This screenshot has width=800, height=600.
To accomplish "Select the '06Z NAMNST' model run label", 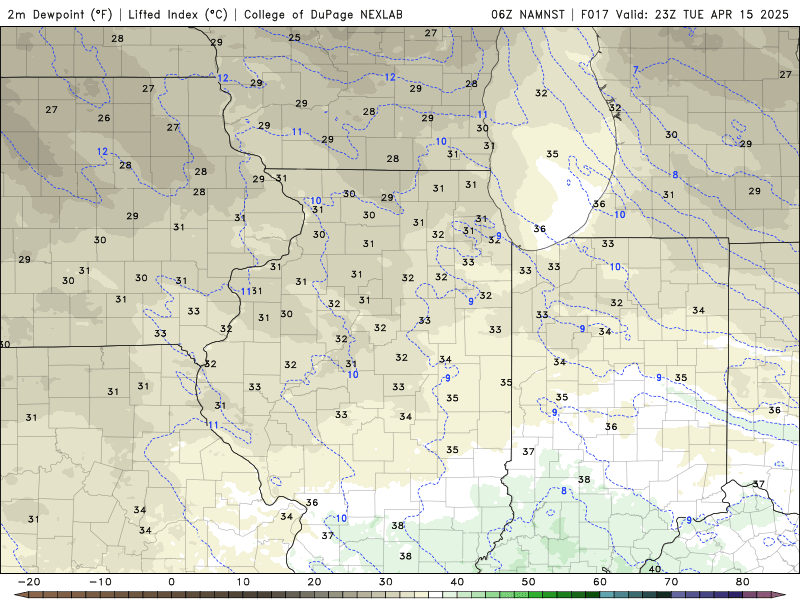I will [x=528, y=14].
